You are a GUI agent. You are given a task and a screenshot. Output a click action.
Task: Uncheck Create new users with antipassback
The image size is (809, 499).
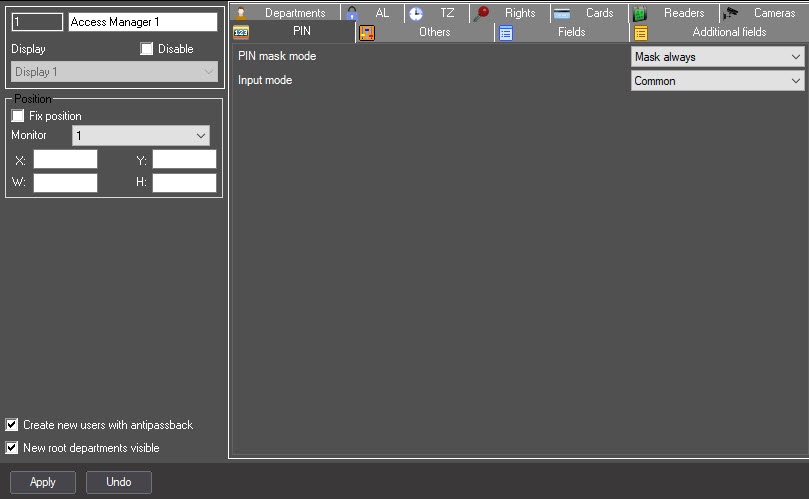[11, 425]
